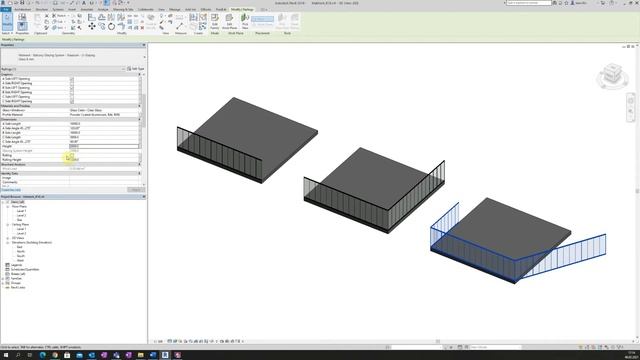
Task: Toggle C Side LEFT Opening checkbox
Action: click(x=72, y=97)
